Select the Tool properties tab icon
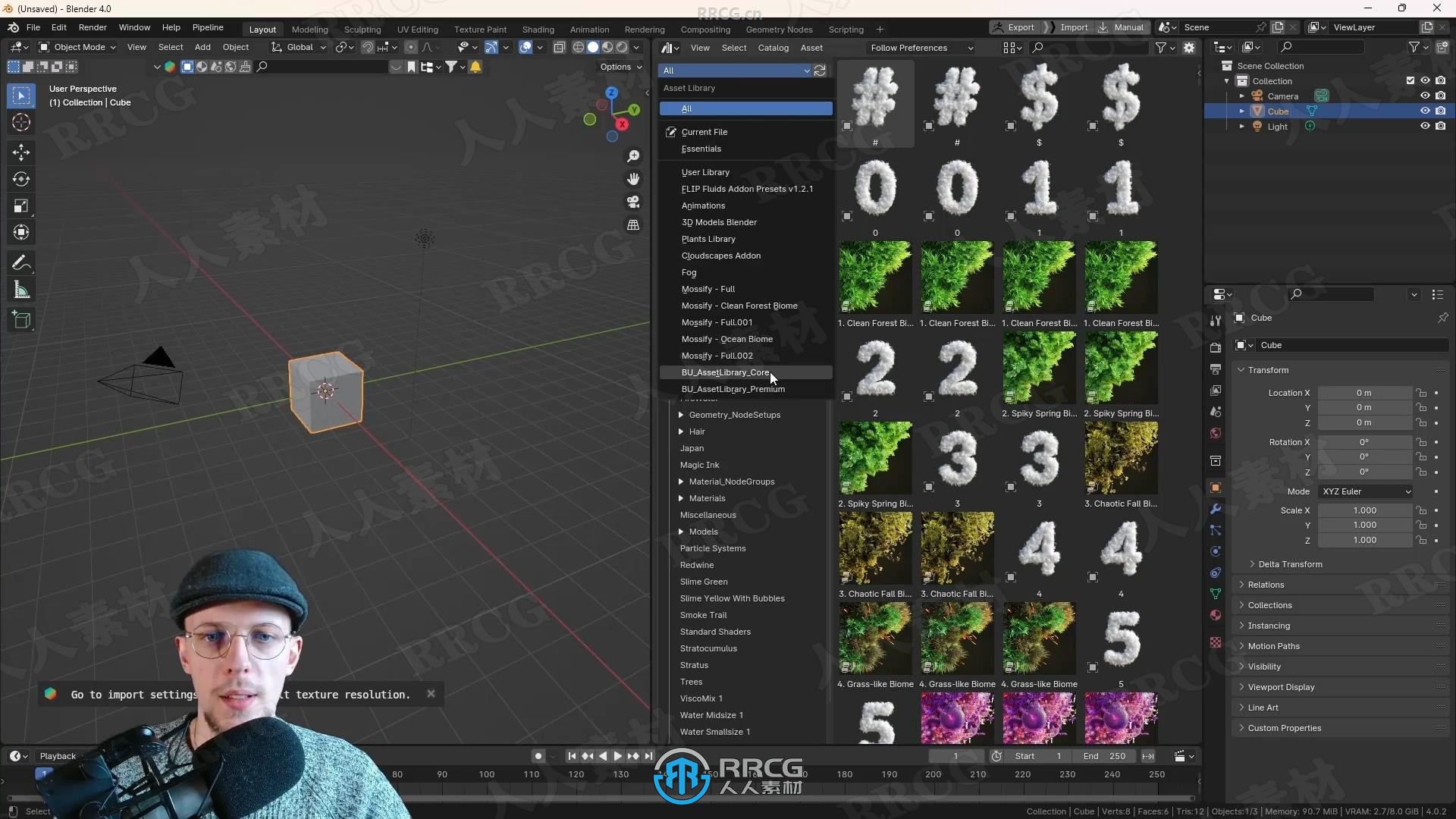 1216,321
